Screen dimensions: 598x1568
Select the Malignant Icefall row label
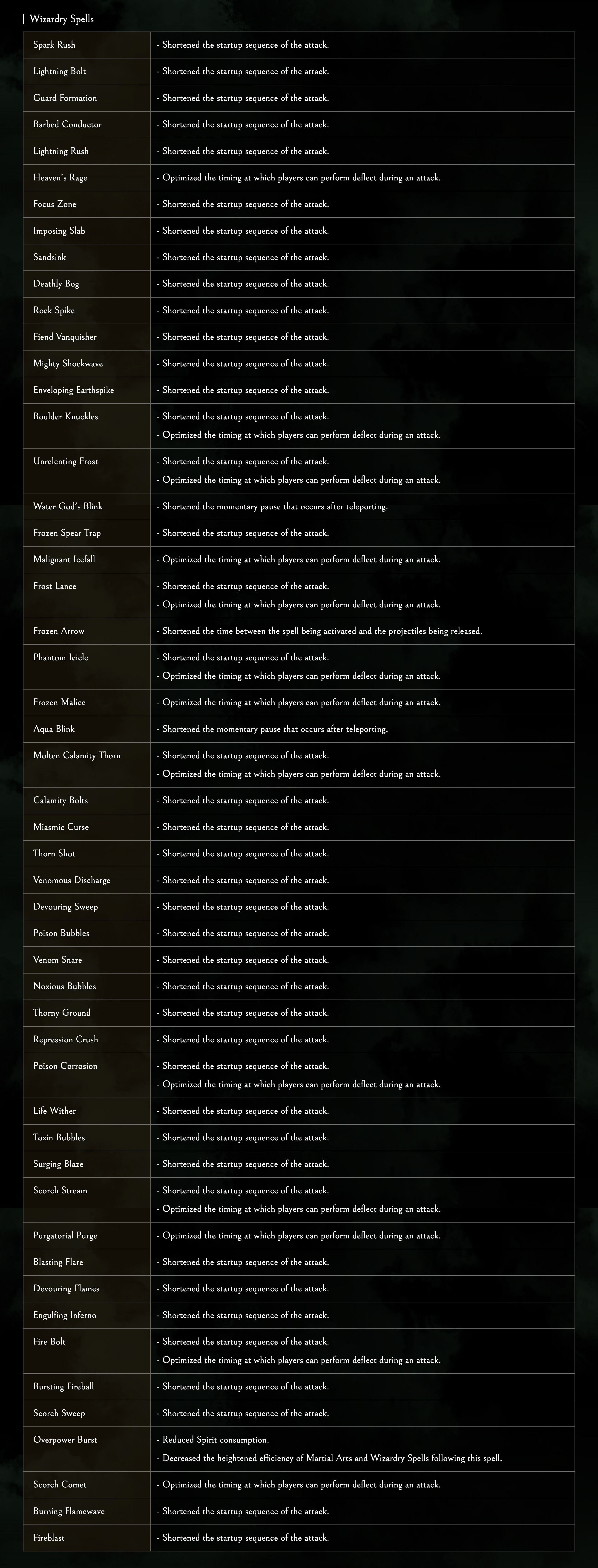(x=64, y=559)
